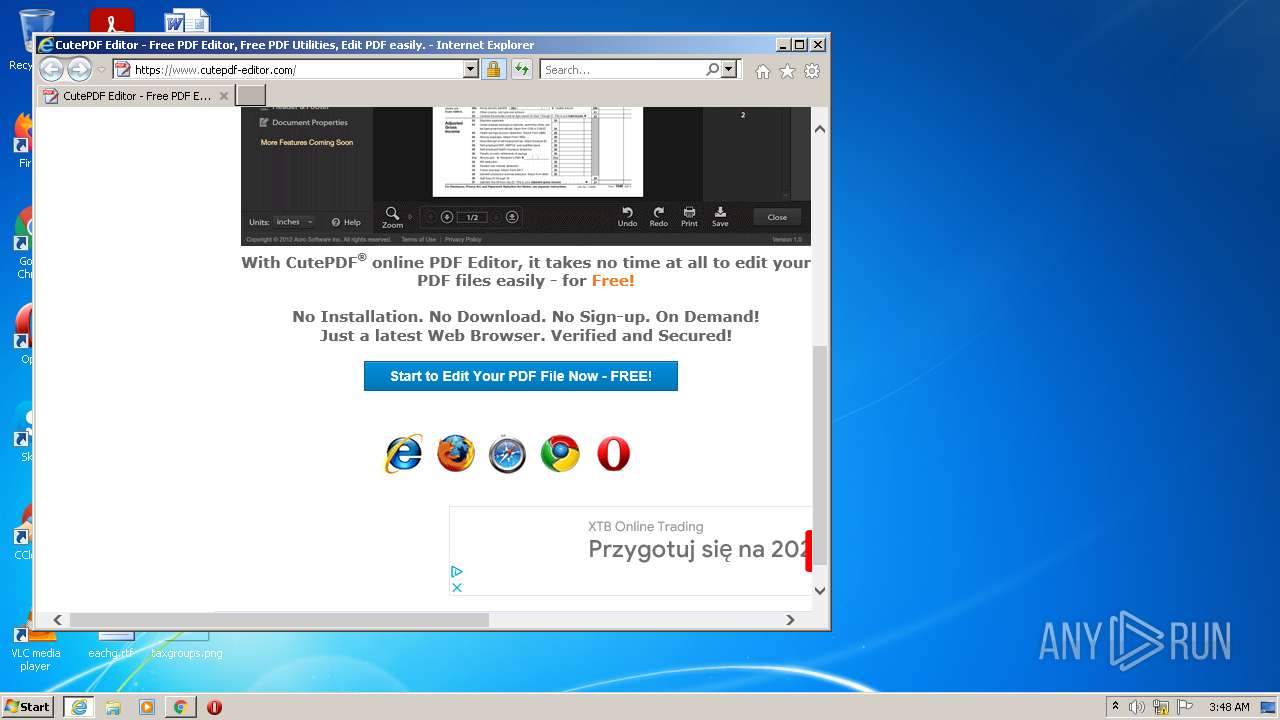
Task: Click the editor's Close button
Action: pyautogui.click(x=777, y=217)
